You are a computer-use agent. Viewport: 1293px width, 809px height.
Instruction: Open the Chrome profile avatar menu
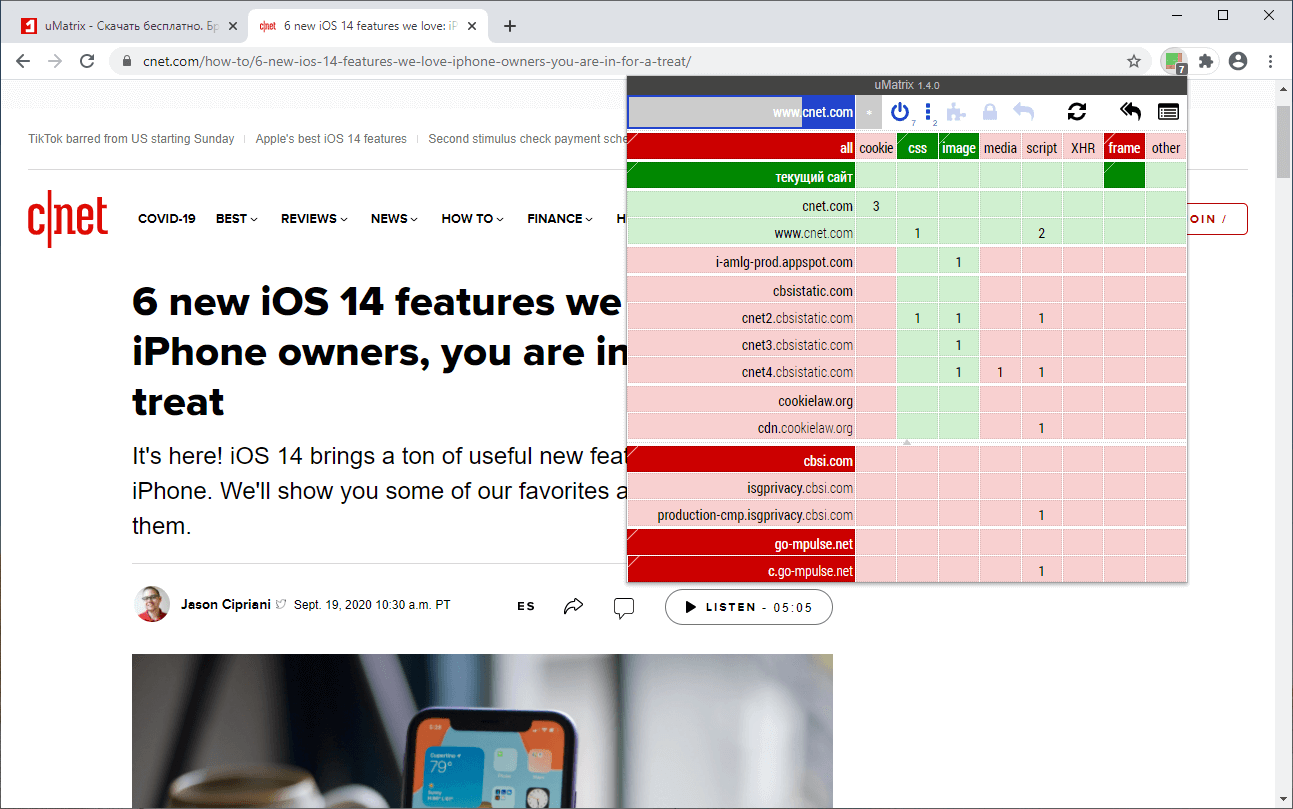pyautogui.click(x=1238, y=61)
